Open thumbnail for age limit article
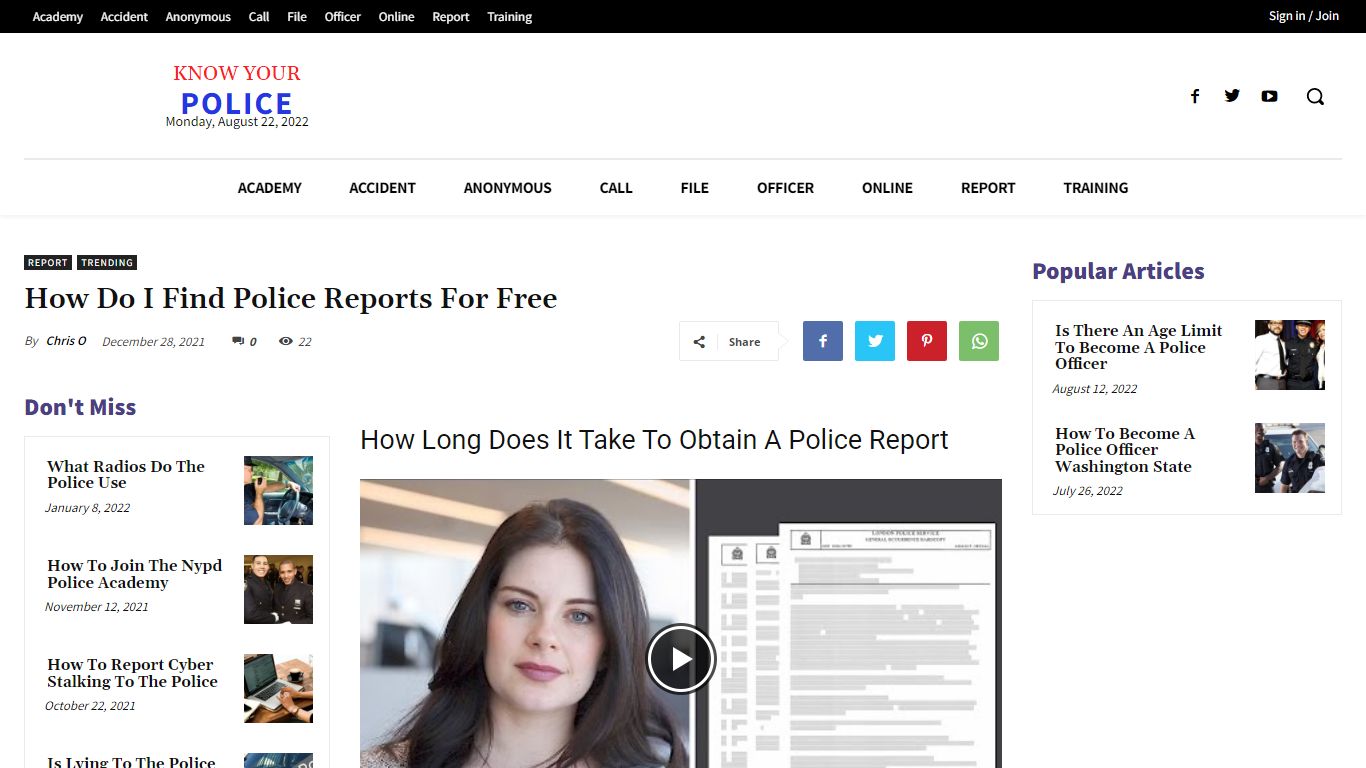This screenshot has width=1366, height=768. [x=1290, y=355]
